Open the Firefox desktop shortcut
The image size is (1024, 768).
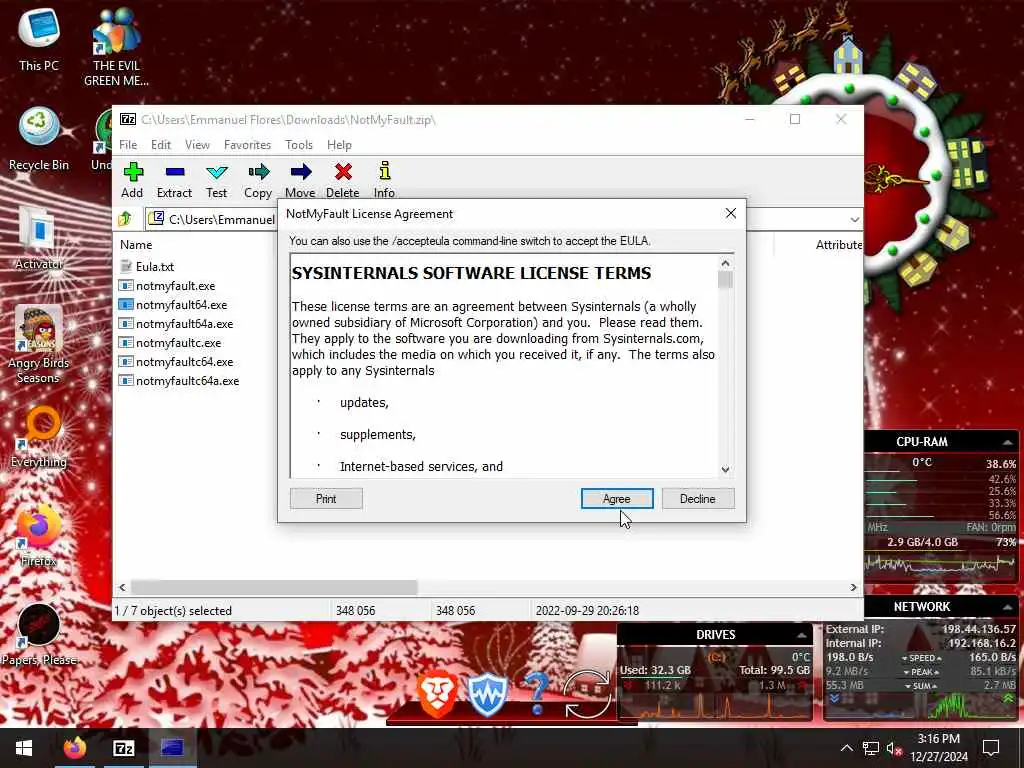pos(39,536)
